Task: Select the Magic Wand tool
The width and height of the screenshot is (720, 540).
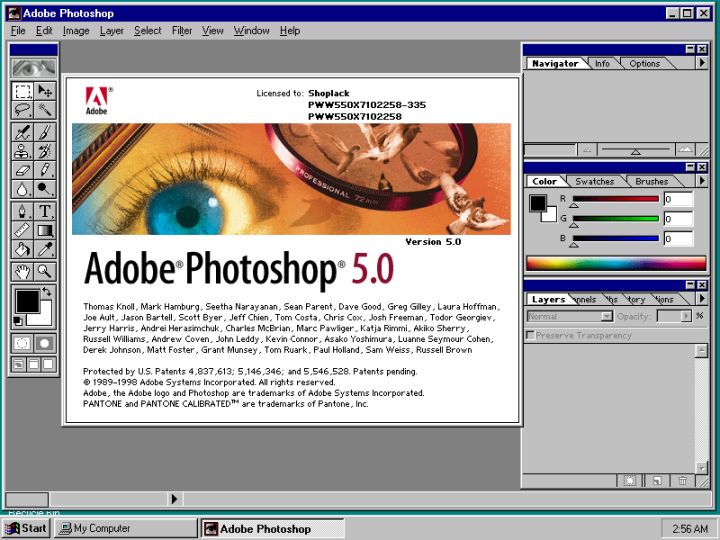Action: point(45,110)
